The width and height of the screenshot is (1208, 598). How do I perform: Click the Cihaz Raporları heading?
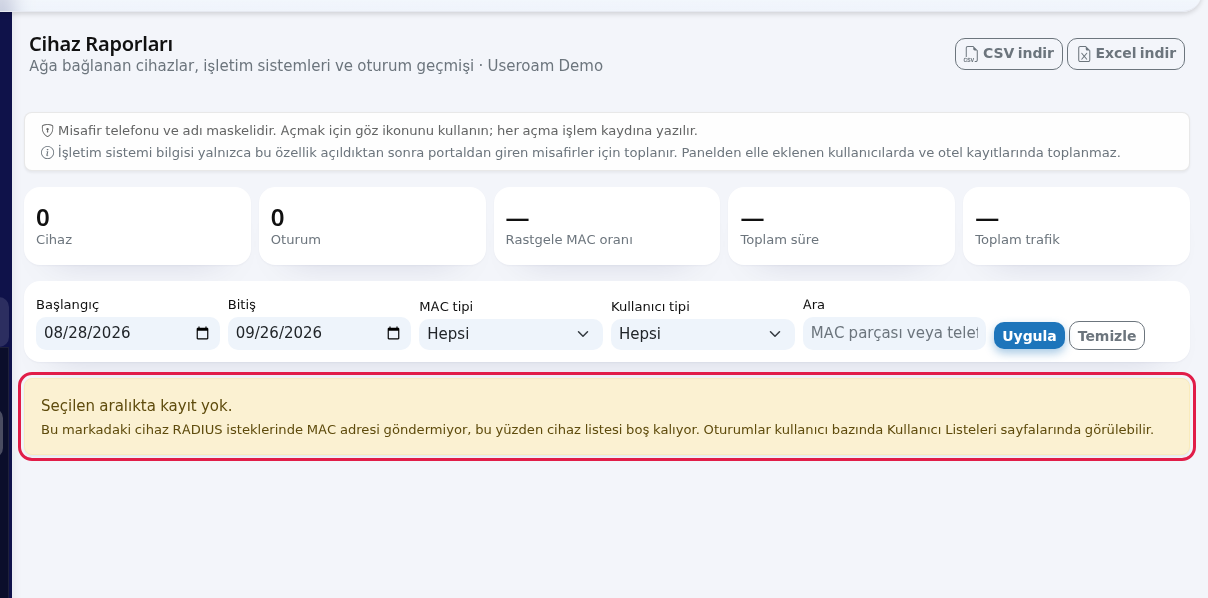[101, 44]
